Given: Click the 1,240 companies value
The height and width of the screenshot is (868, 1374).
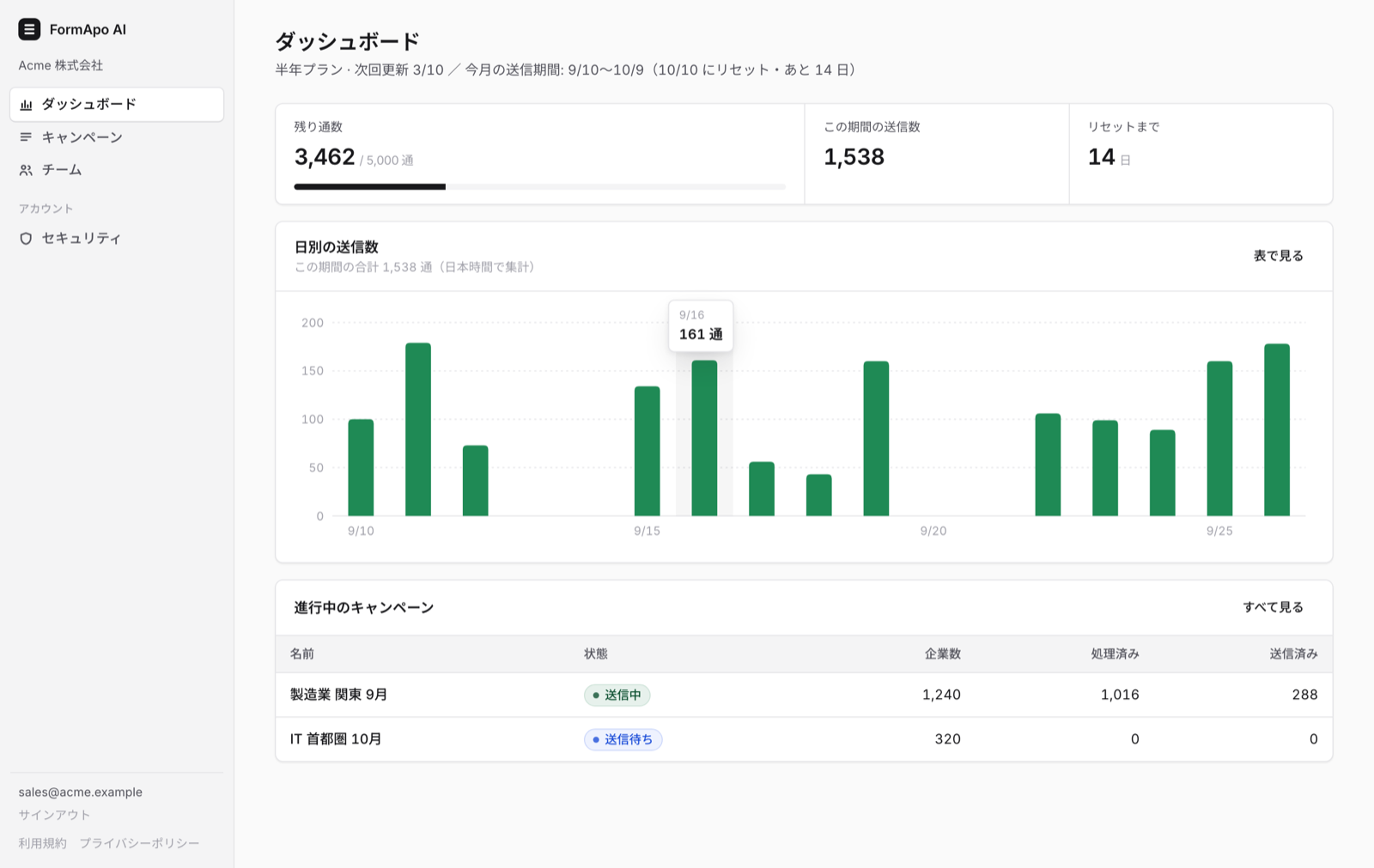Looking at the screenshot, I should pyautogui.click(x=941, y=695).
